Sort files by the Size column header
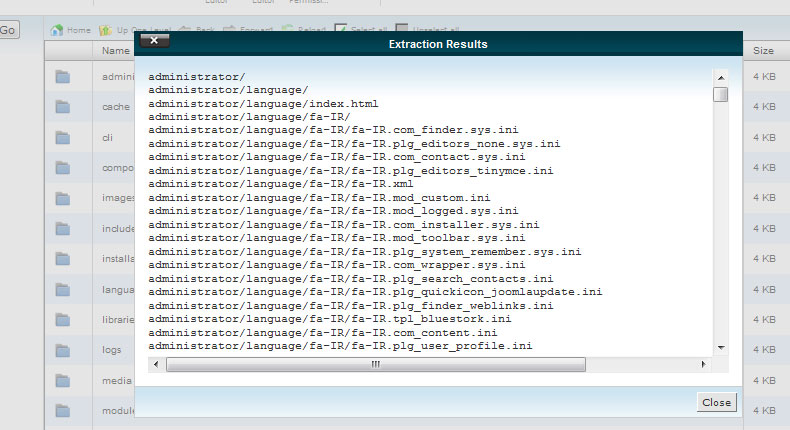790x430 pixels. click(x=763, y=50)
